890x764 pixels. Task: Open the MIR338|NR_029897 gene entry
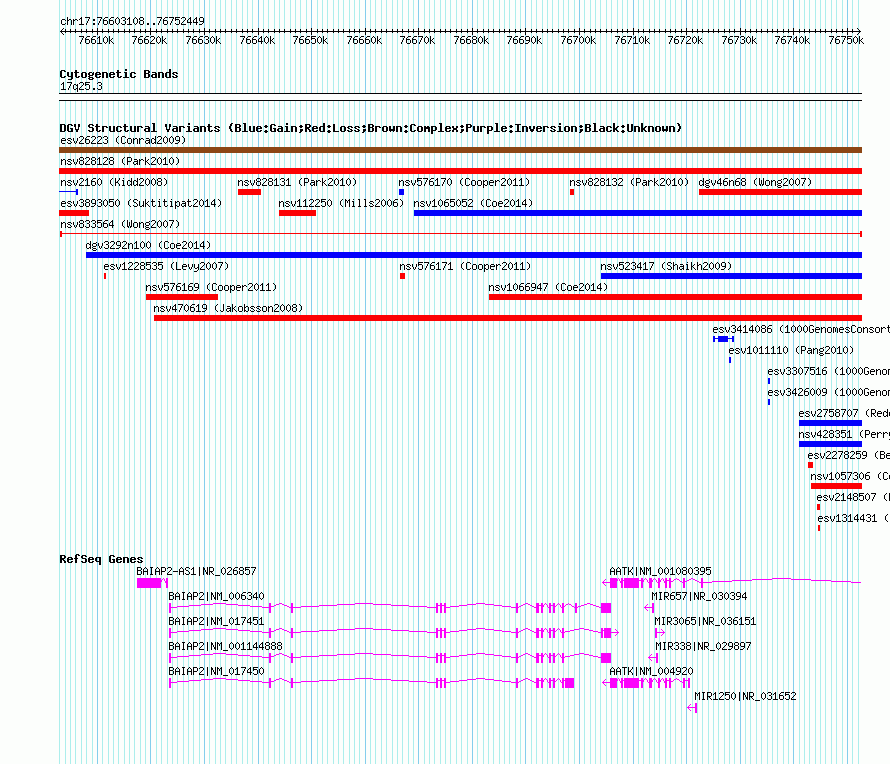point(703,646)
